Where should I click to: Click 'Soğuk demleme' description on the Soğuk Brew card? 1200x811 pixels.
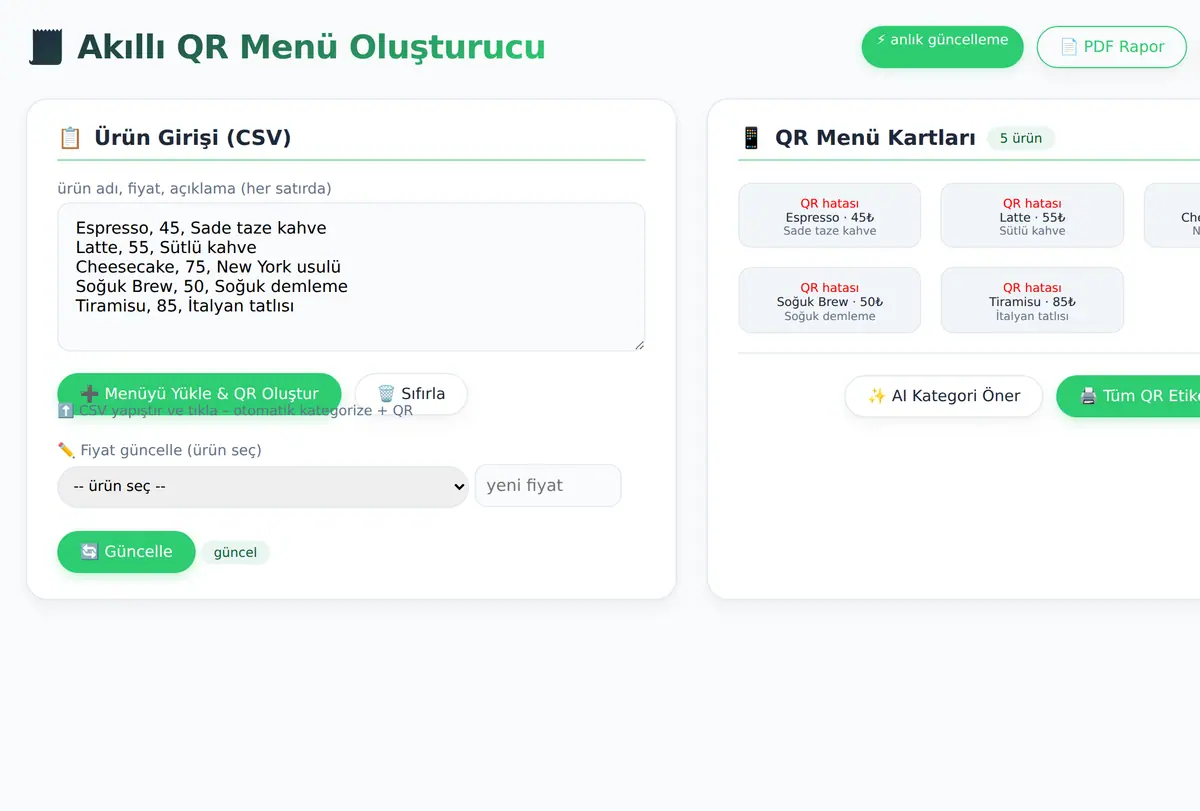point(830,316)
